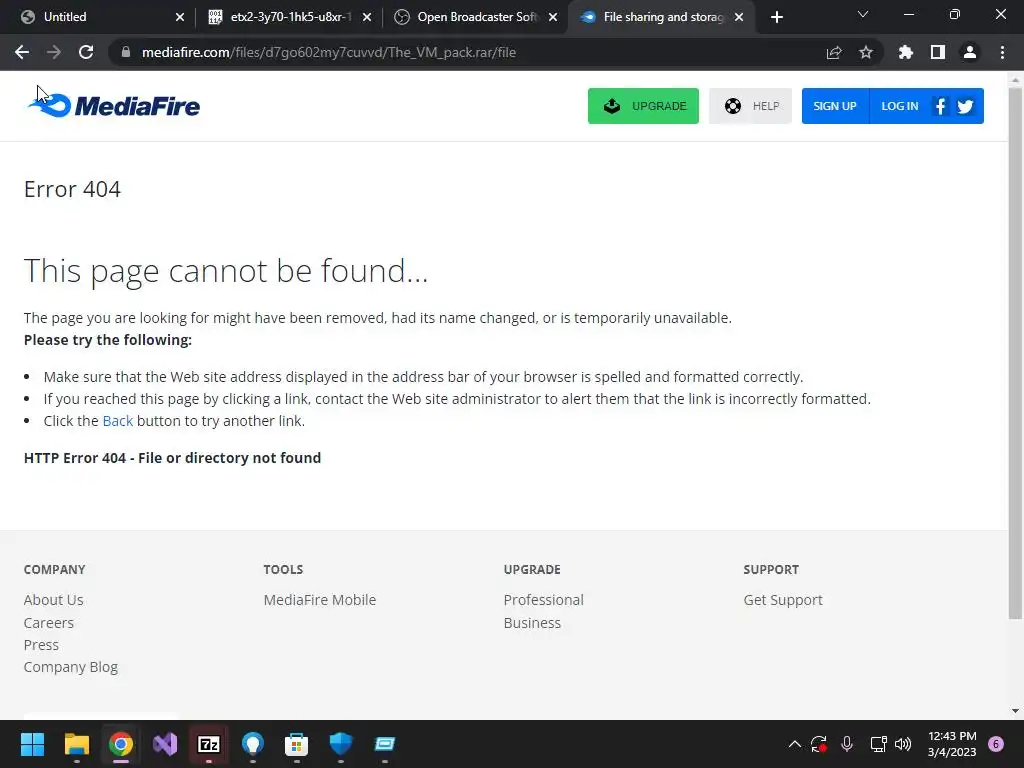This screenshot has width=1024, height=768.
Task: Click the scrollbar down arrow
Action: click(x=1015, y=711)
